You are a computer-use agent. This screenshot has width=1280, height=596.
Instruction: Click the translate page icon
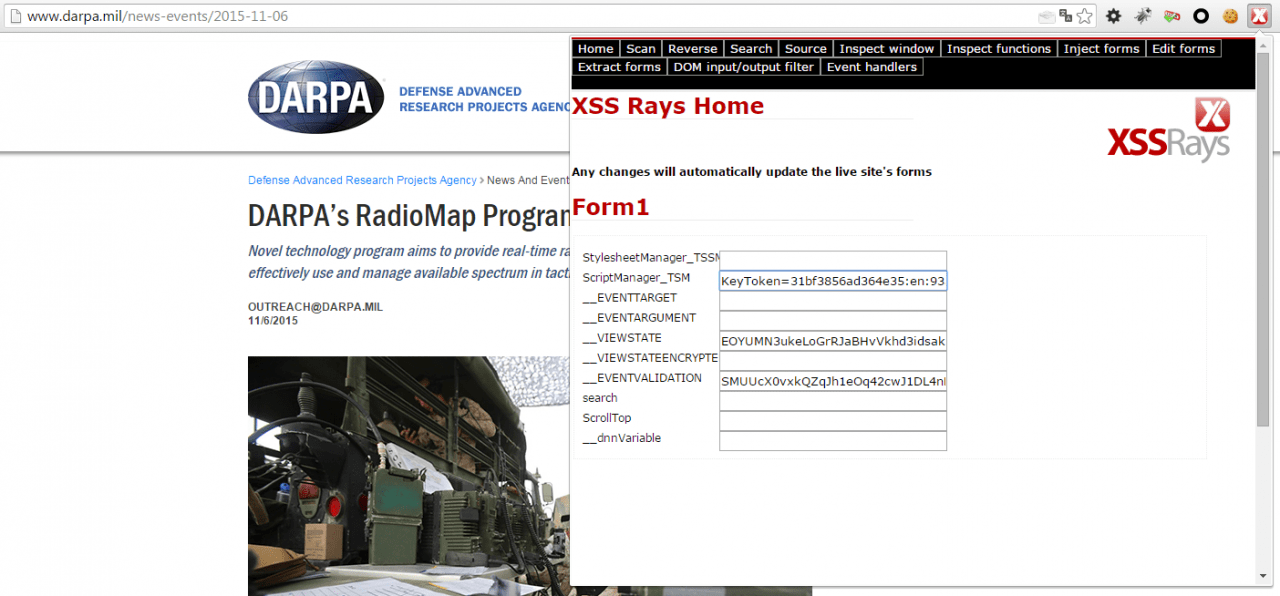(1066, 16)
